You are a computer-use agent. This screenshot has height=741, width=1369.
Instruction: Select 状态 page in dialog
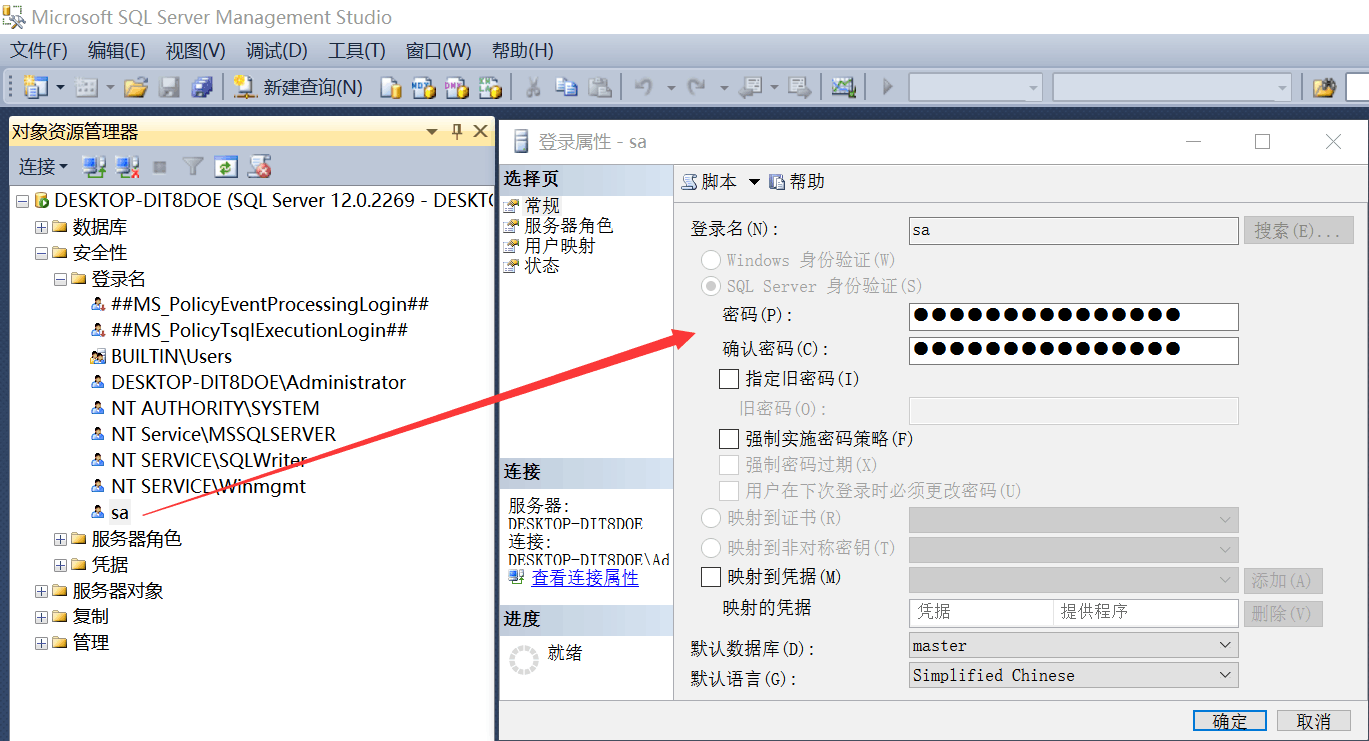tap(541, 266)
